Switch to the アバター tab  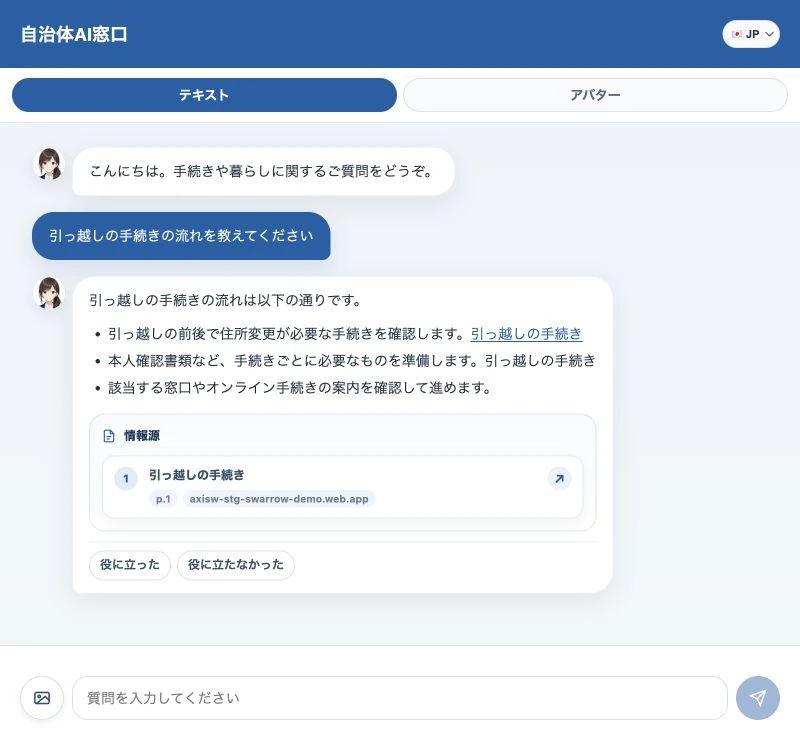click(x=595, y=95)
